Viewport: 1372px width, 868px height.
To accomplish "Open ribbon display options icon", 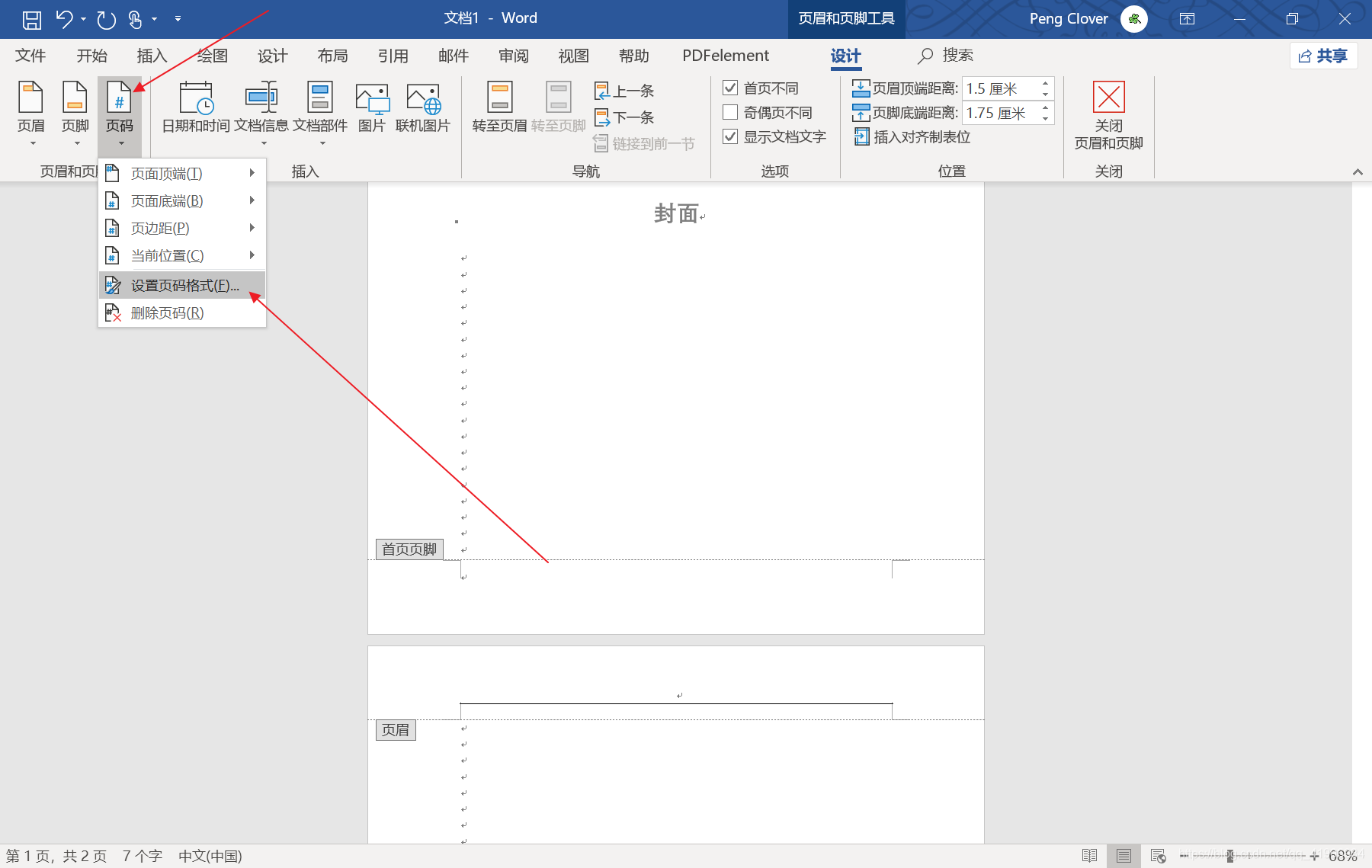I will point(1188,19).
